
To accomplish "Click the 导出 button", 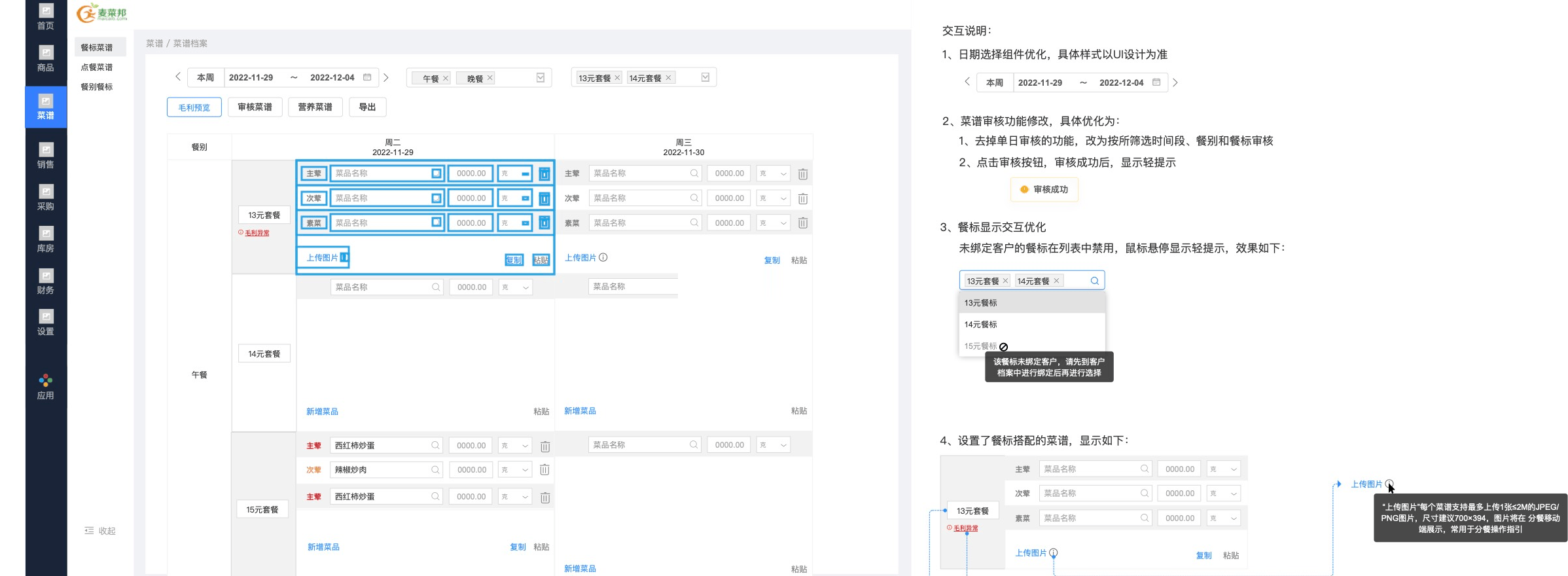I will [x=368, y=107].
